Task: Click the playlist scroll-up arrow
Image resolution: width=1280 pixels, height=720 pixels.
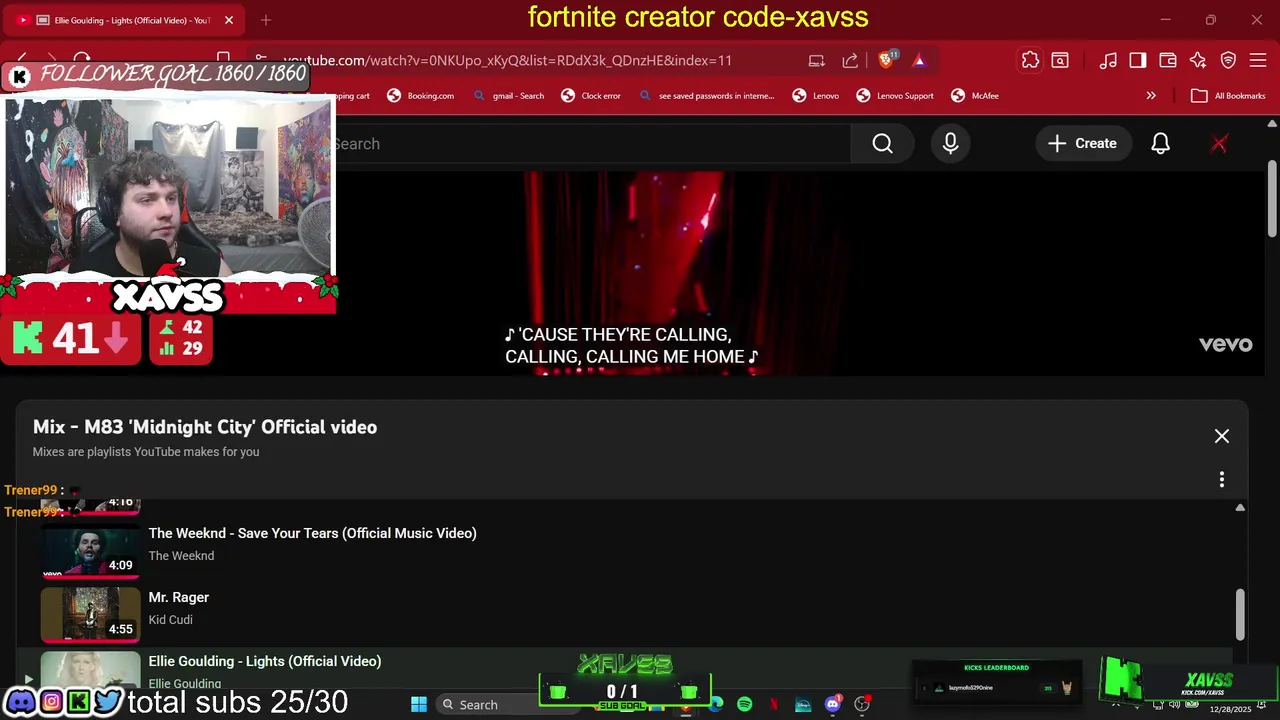Action: tap(1240, 508)
